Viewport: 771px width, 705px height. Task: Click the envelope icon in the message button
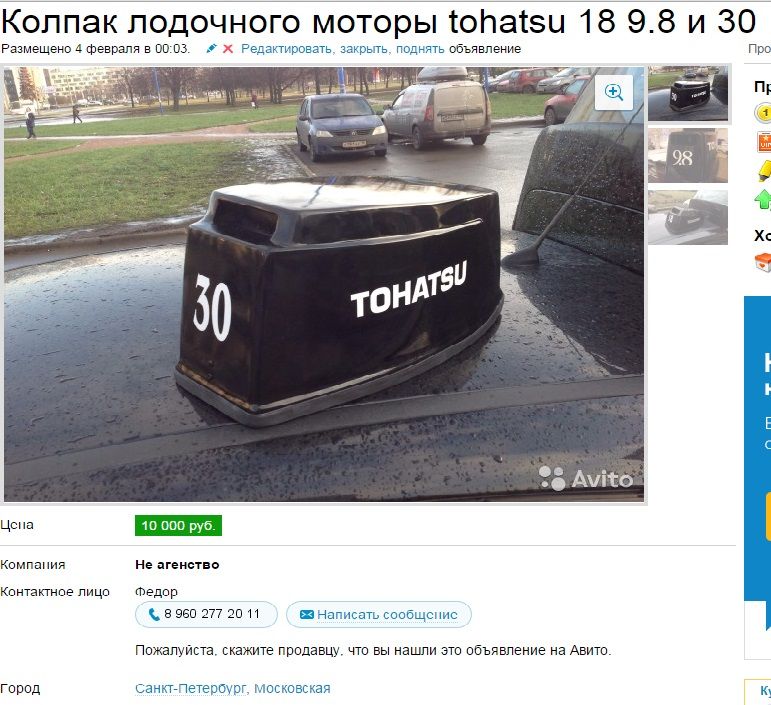tap(307, 615)
